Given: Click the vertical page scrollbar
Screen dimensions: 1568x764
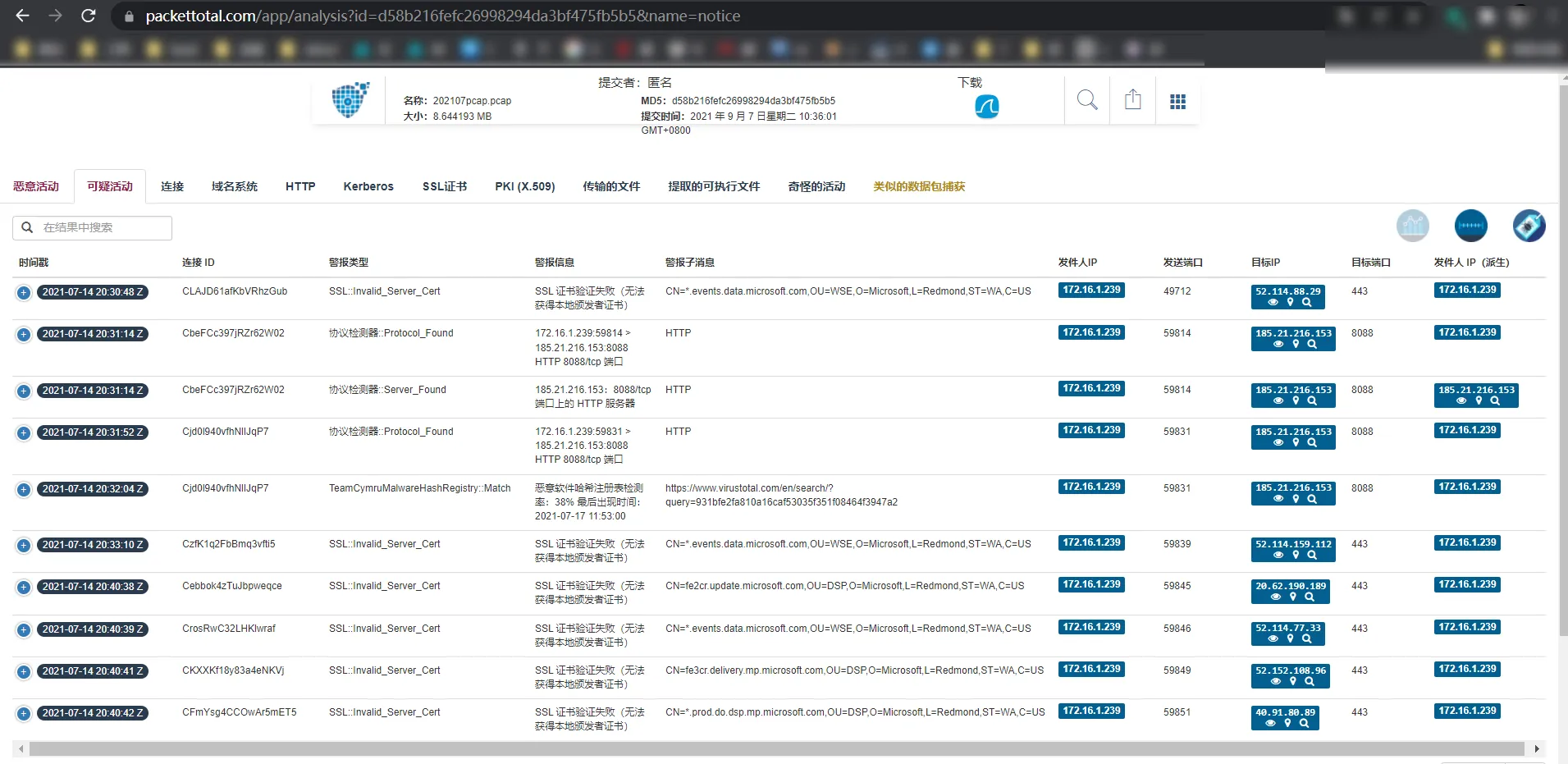Looking at the screenshot, I should point(1562,361).
